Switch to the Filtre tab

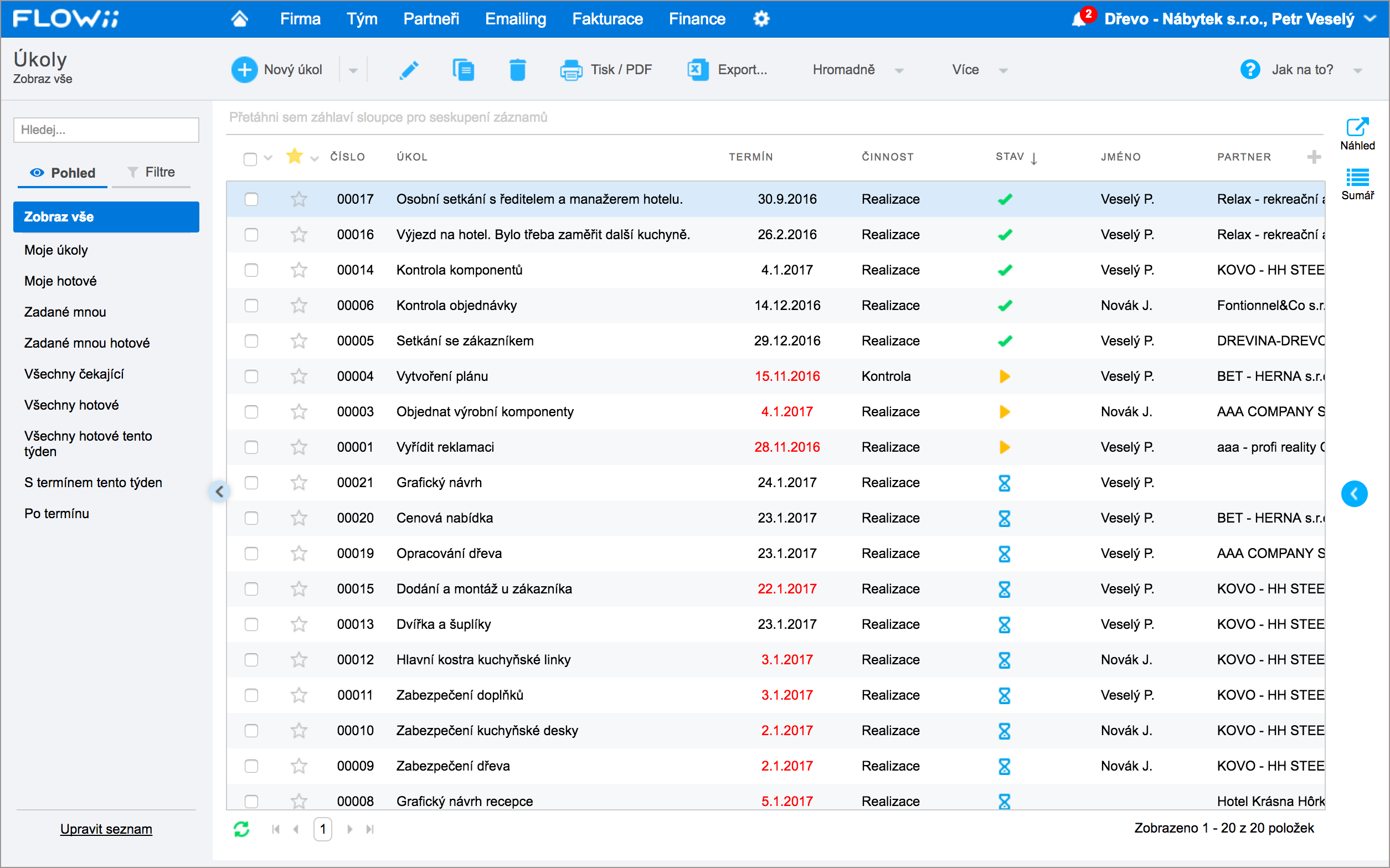pos(151,172)
